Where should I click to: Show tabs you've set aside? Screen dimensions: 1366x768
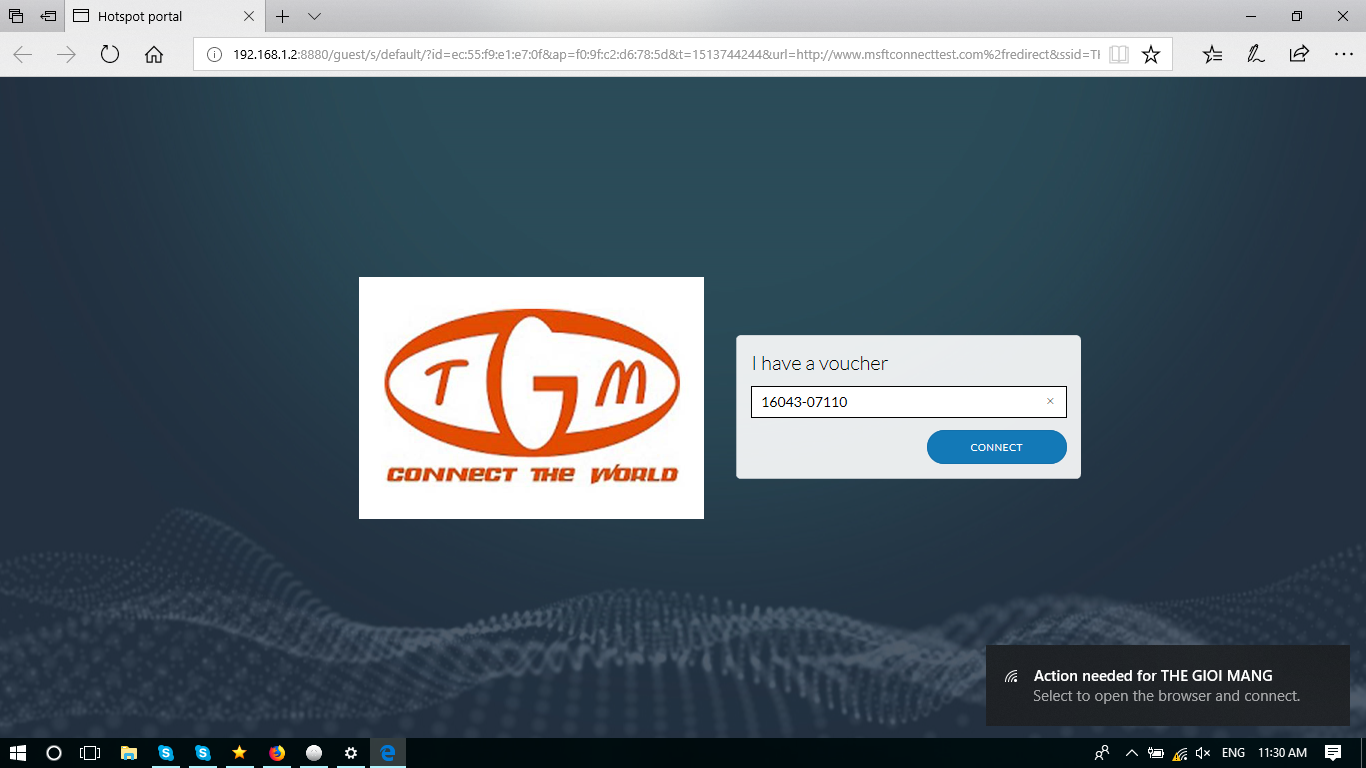pos(16,16)
